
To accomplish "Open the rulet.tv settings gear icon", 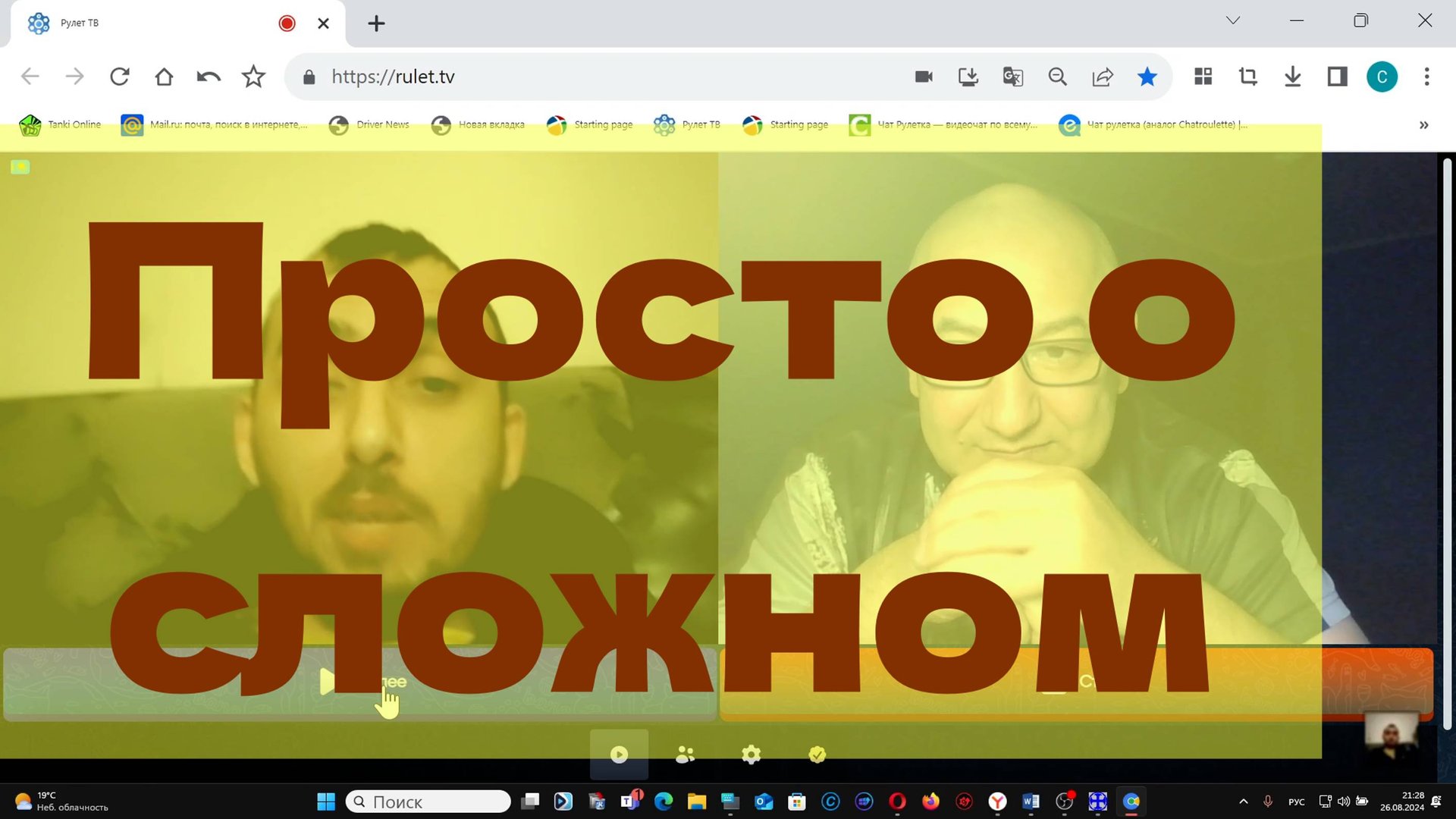I will point(750,754).
